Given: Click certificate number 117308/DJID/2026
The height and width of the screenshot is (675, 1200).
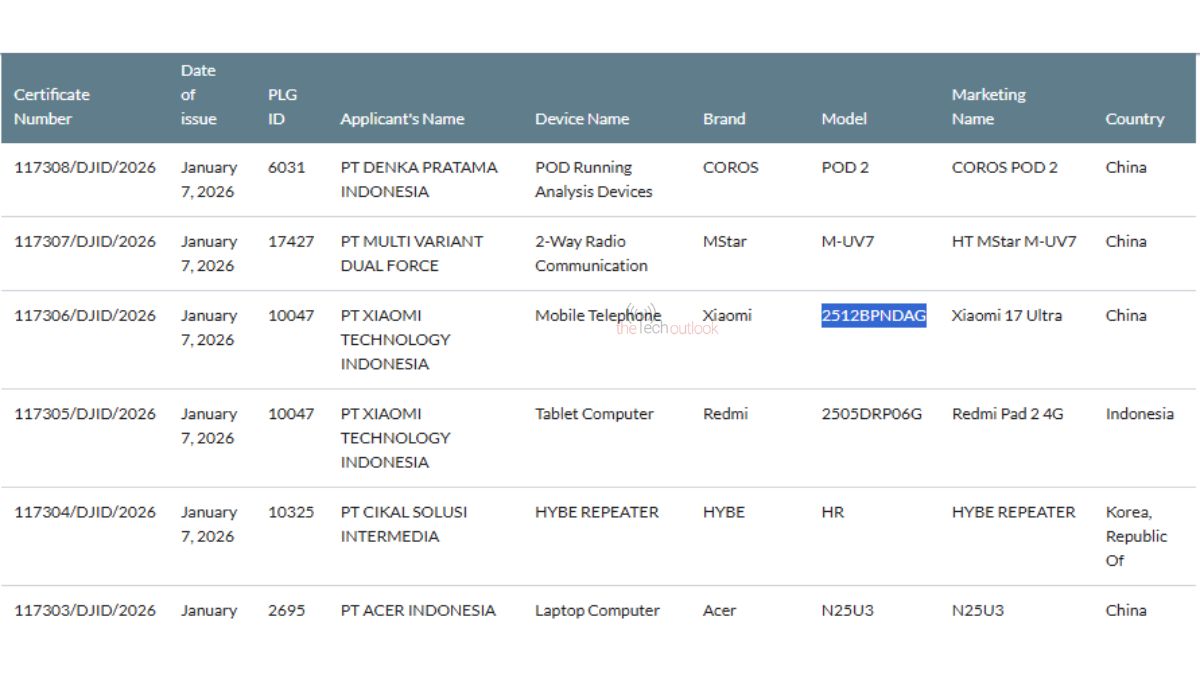Looking at the screenshot, I should (x=85, y=168).
